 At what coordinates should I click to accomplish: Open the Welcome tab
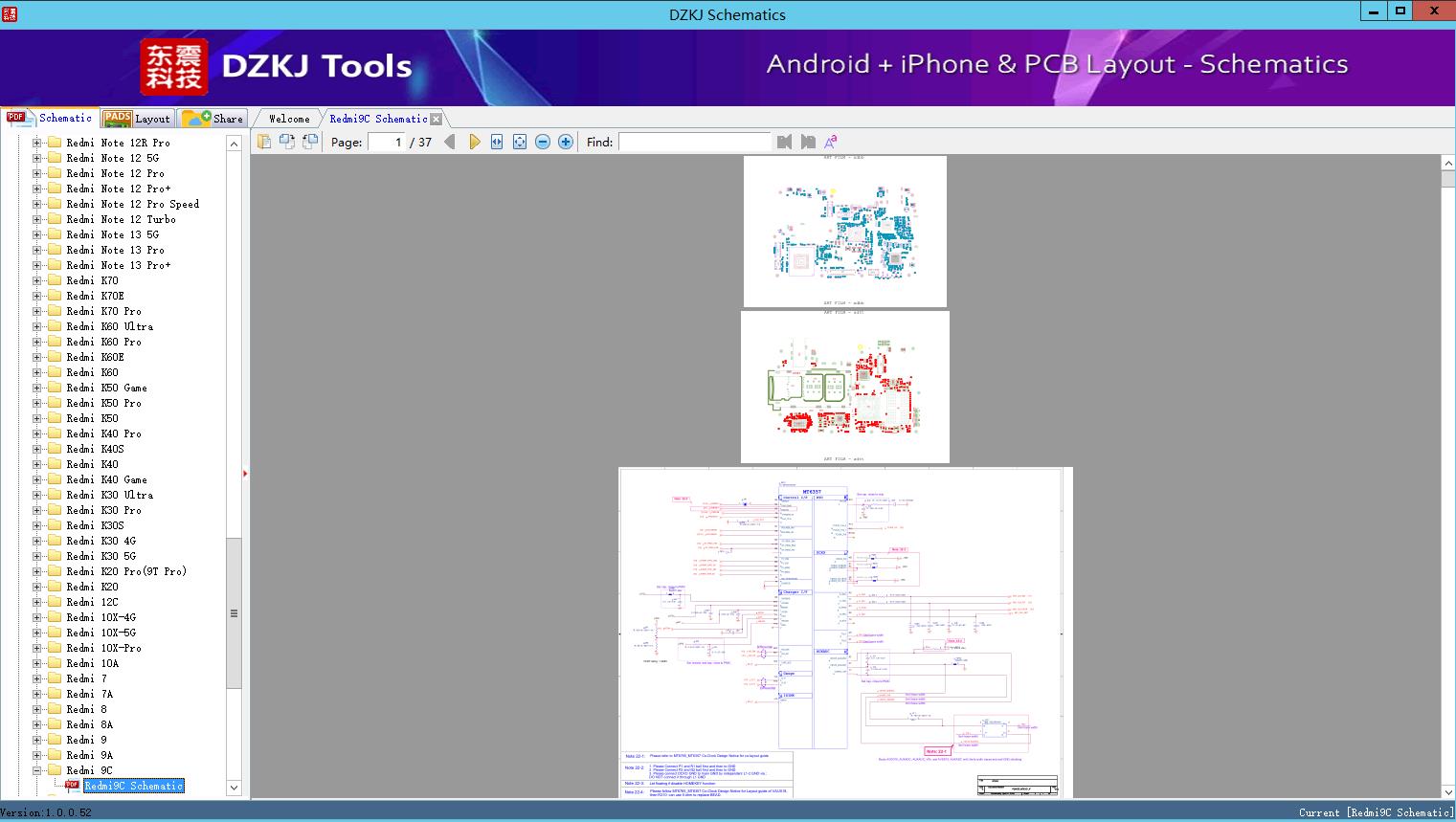[x=289, y=119]
